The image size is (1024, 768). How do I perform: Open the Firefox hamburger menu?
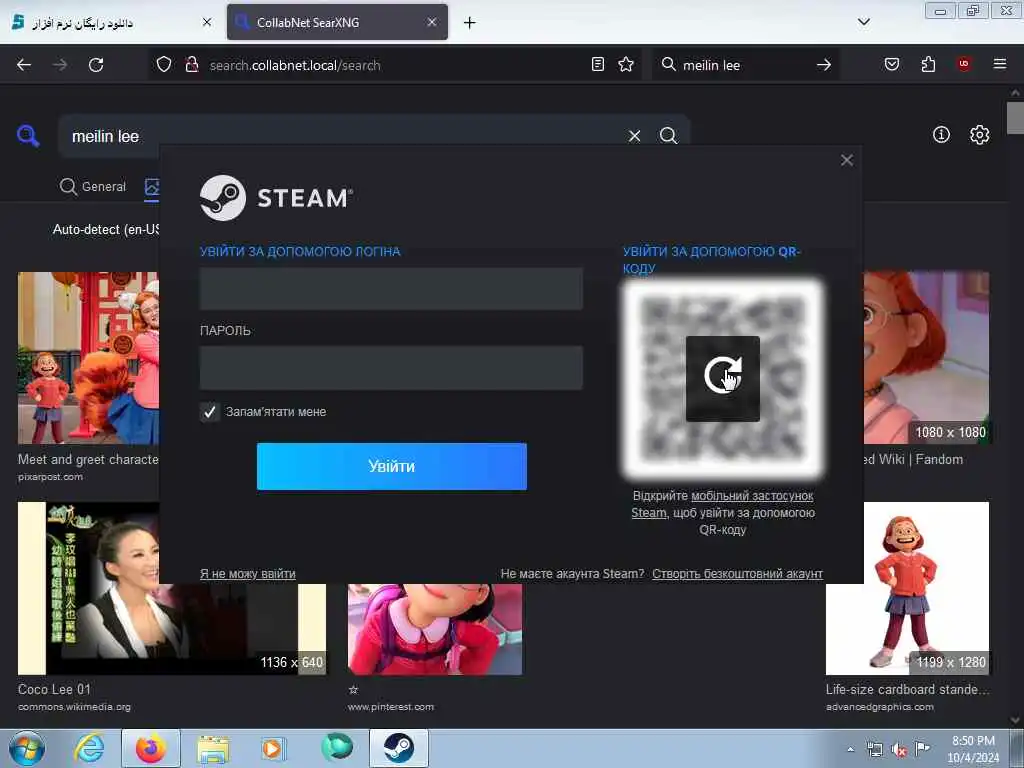click(1000, 64)
